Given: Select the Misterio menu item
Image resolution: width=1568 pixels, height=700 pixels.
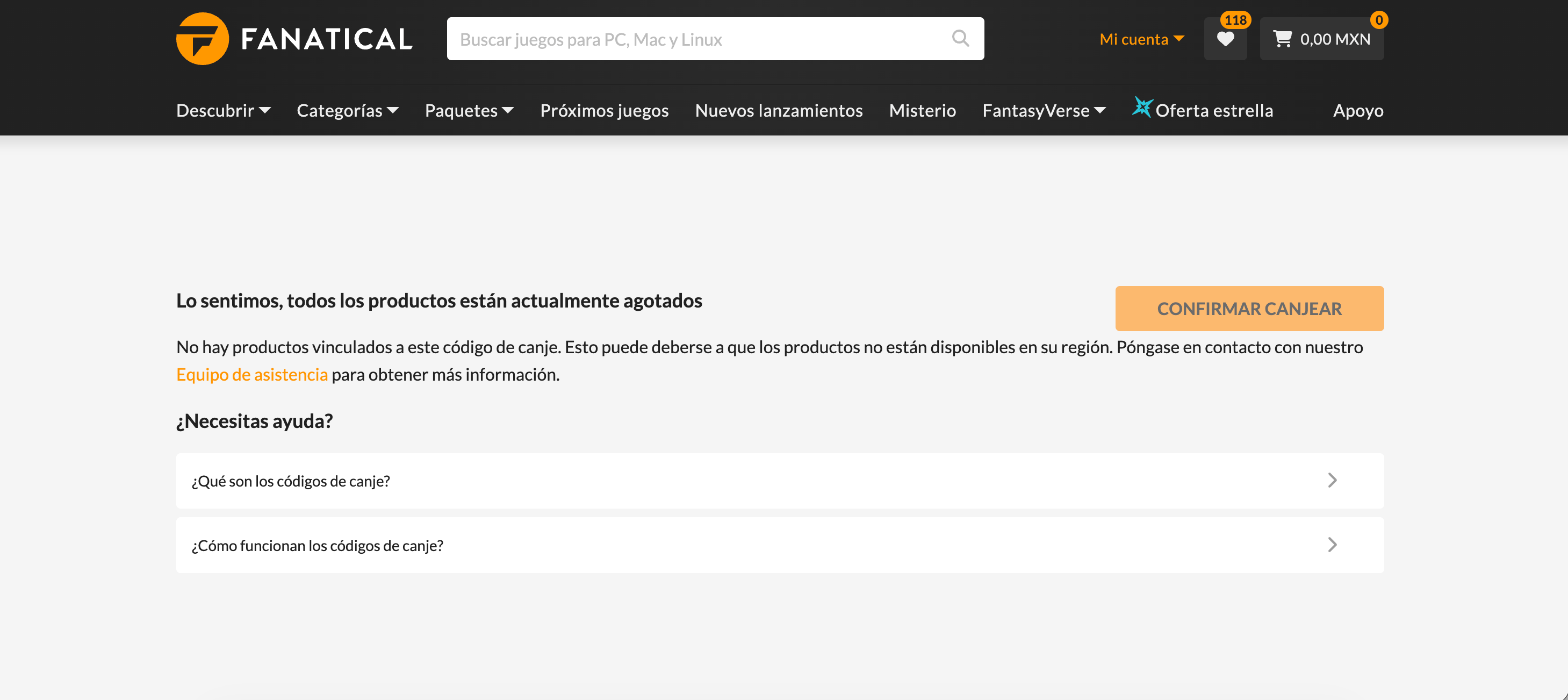Looking at the screenshot, I should [922, 110].
